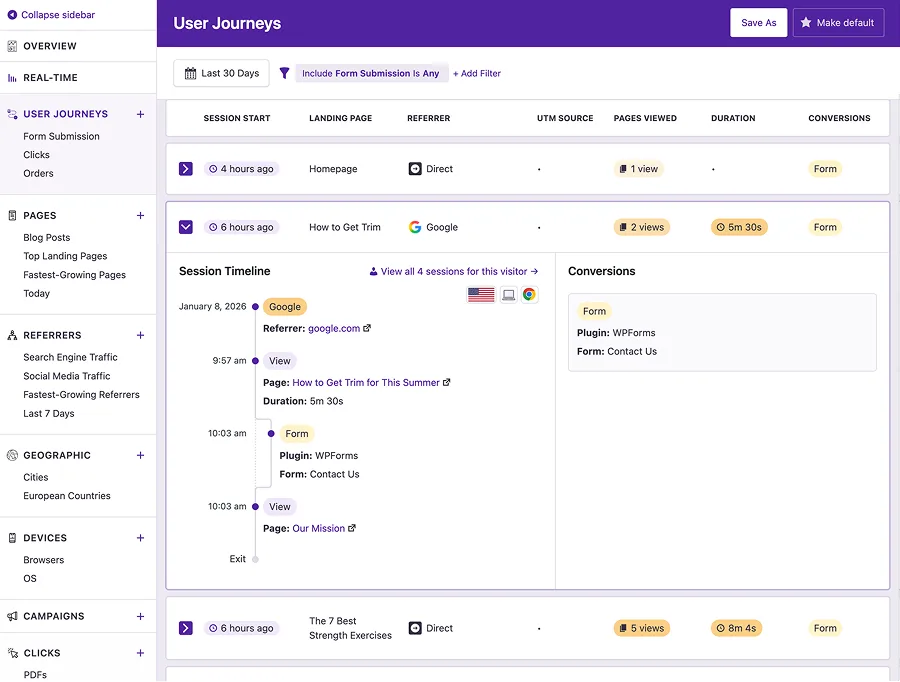
Task: Click the United States flag icon
Action: point(481,295)
